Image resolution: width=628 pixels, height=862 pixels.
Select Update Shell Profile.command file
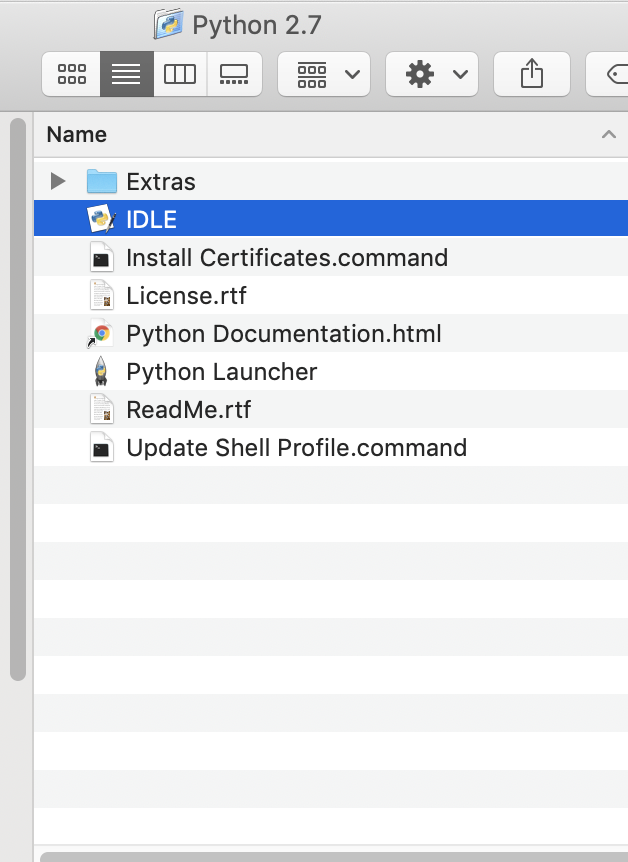pos(296,448)
